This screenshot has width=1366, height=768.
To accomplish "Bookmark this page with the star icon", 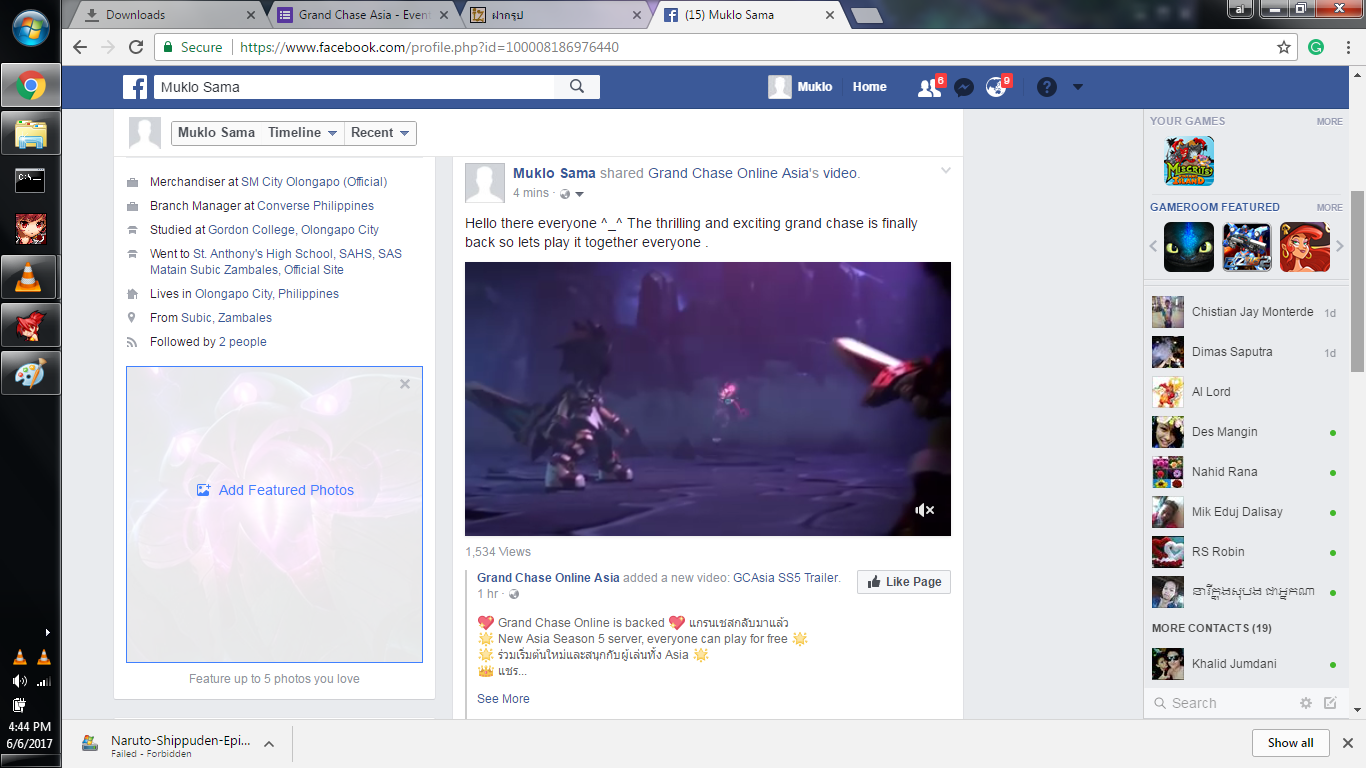I will [x=1284, y=47].
